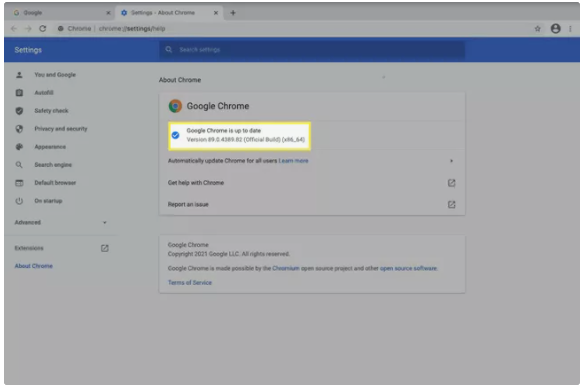Screen dimensions: 586x389
Task: Open the Chromium project link
Action: [x=286, y=268]
